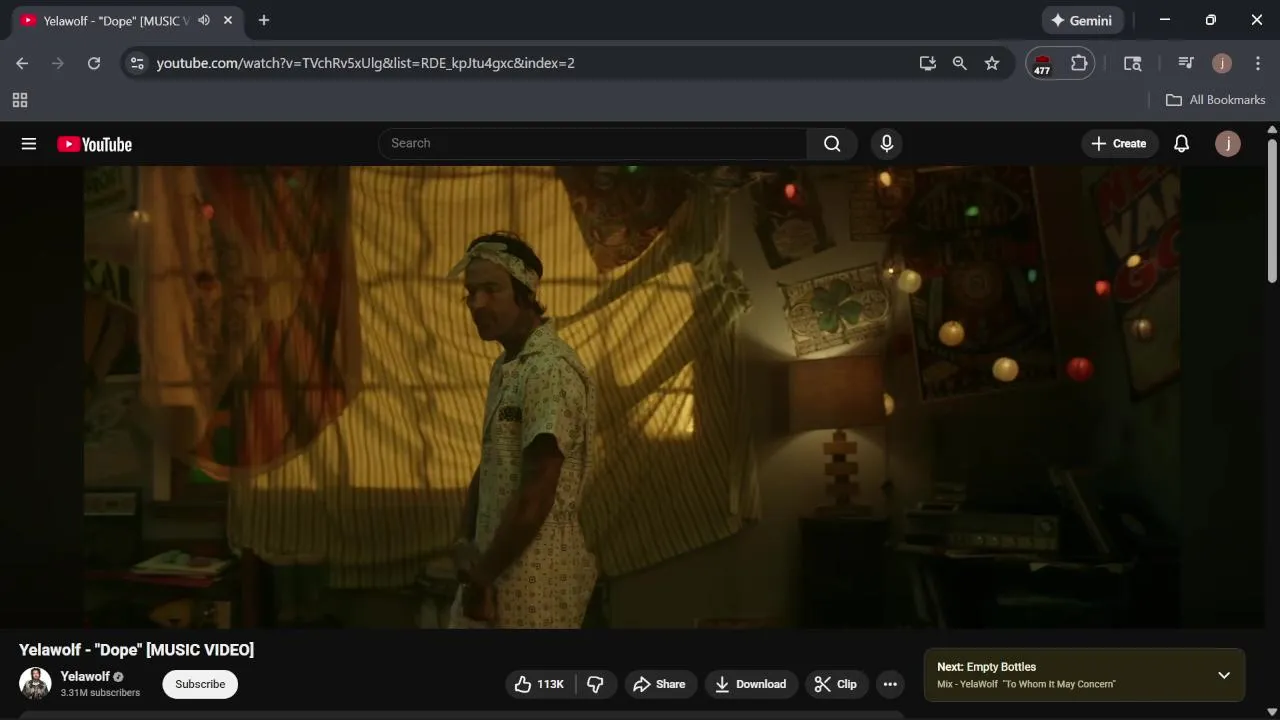Open the extension with 477 badge

point(1042,64)
